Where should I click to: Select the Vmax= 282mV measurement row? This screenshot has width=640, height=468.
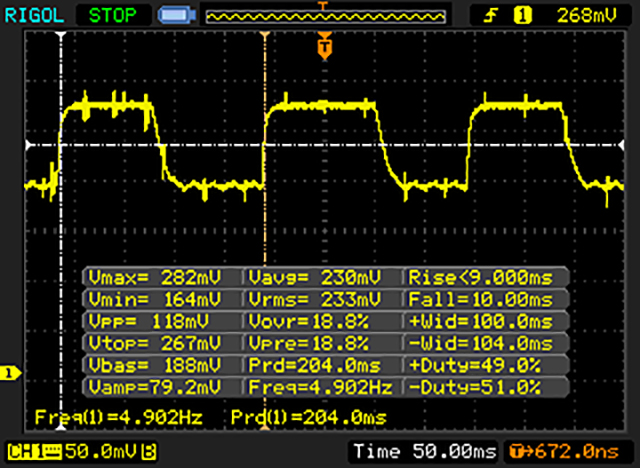(162, 277)
